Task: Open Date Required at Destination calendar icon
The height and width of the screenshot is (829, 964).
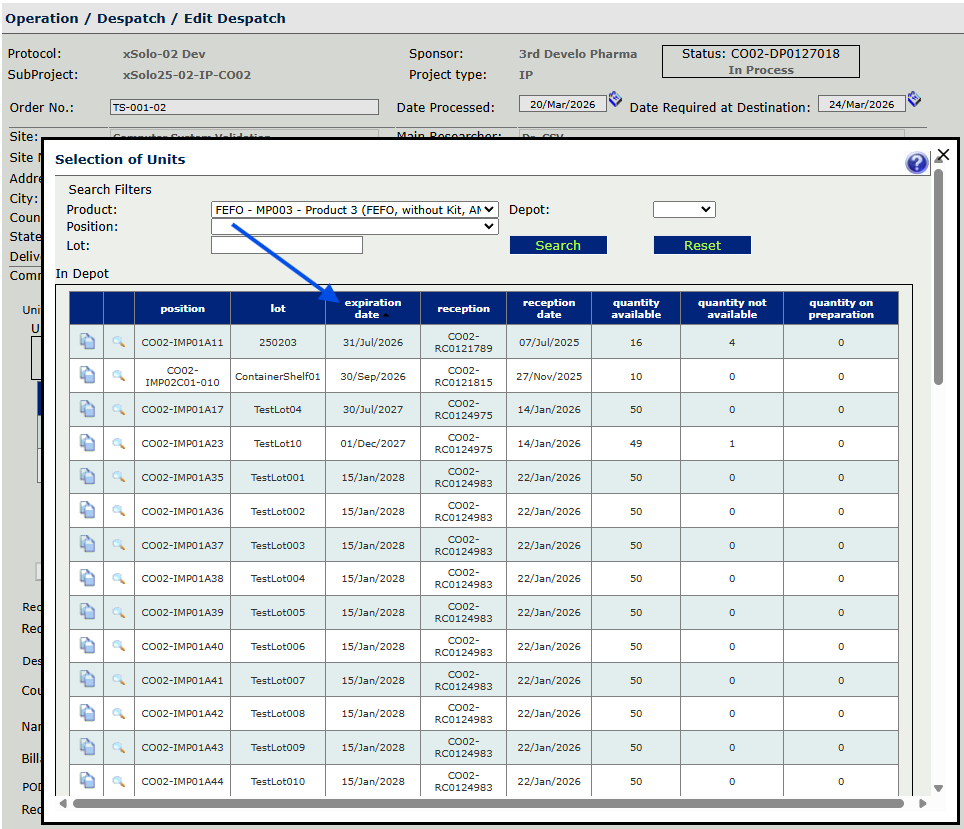Action: [x=914, y=100]
